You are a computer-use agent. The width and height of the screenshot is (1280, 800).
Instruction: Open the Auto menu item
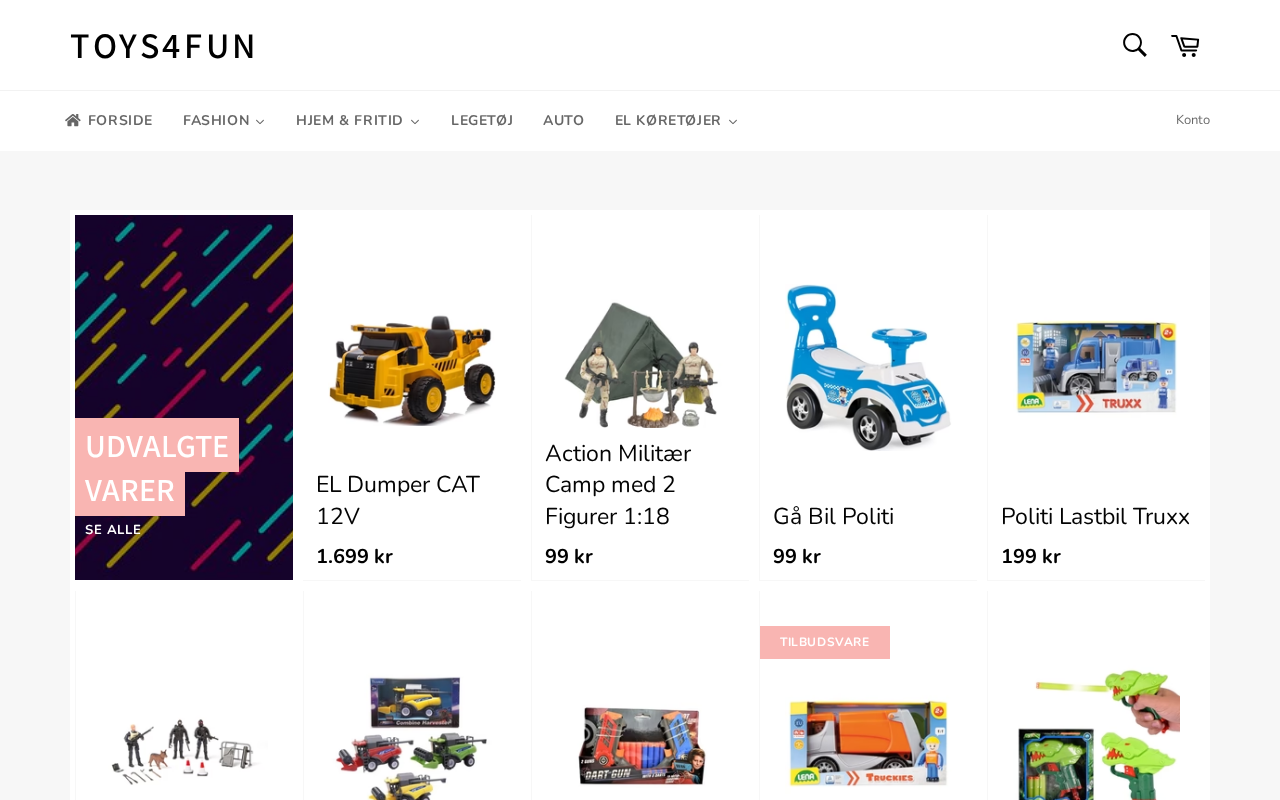pos(564,121)
